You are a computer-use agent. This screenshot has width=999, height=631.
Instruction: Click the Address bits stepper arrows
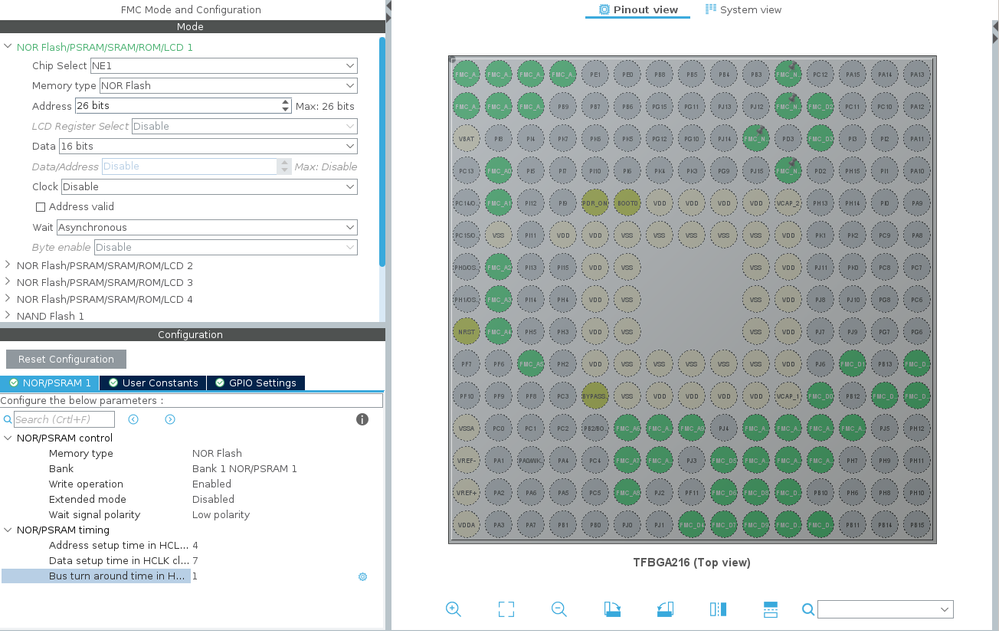pos(285,106)
